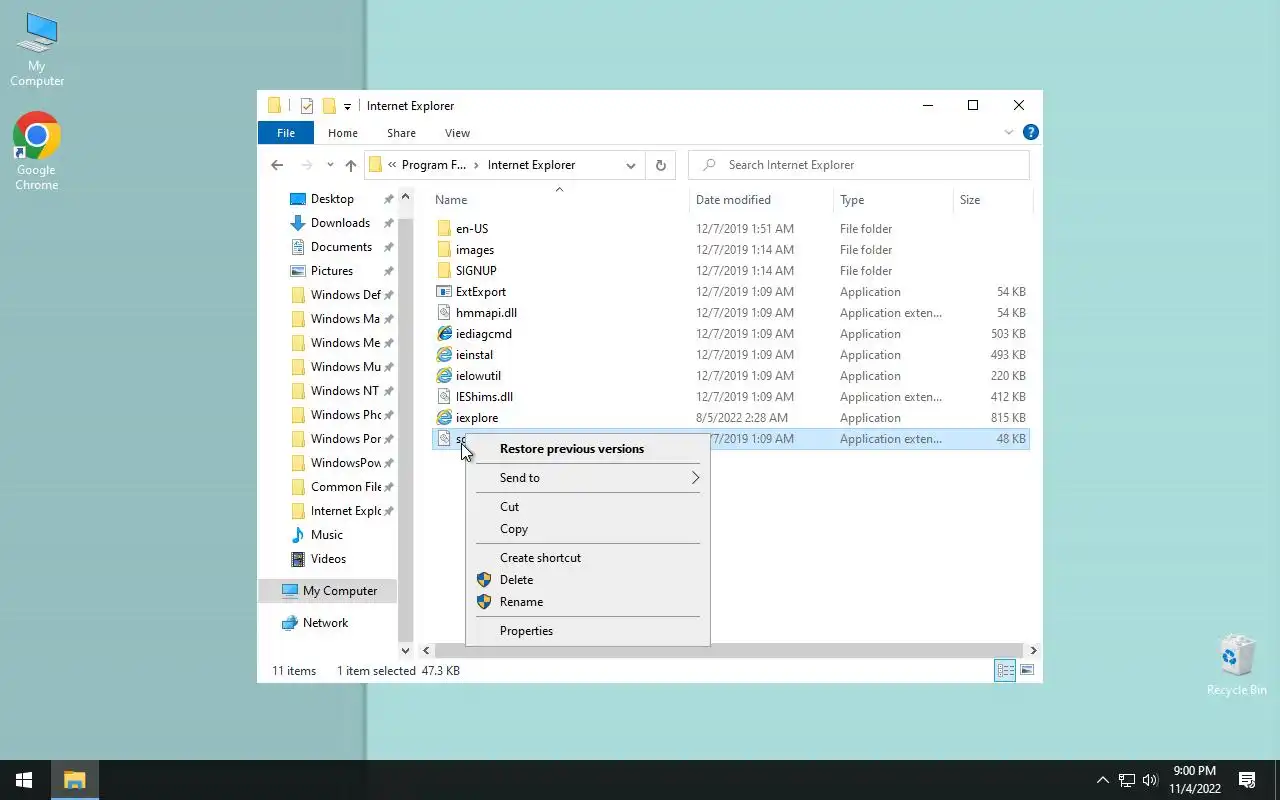Click the breadcrumb overflow chevrons
This screenshot has width=1280, height=800.
pyautogui.click(x=393, y=165)
